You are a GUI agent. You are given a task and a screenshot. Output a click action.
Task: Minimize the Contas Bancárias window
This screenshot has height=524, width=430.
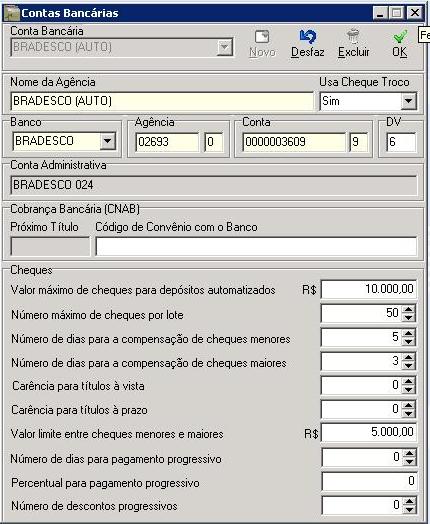[380, 13]
